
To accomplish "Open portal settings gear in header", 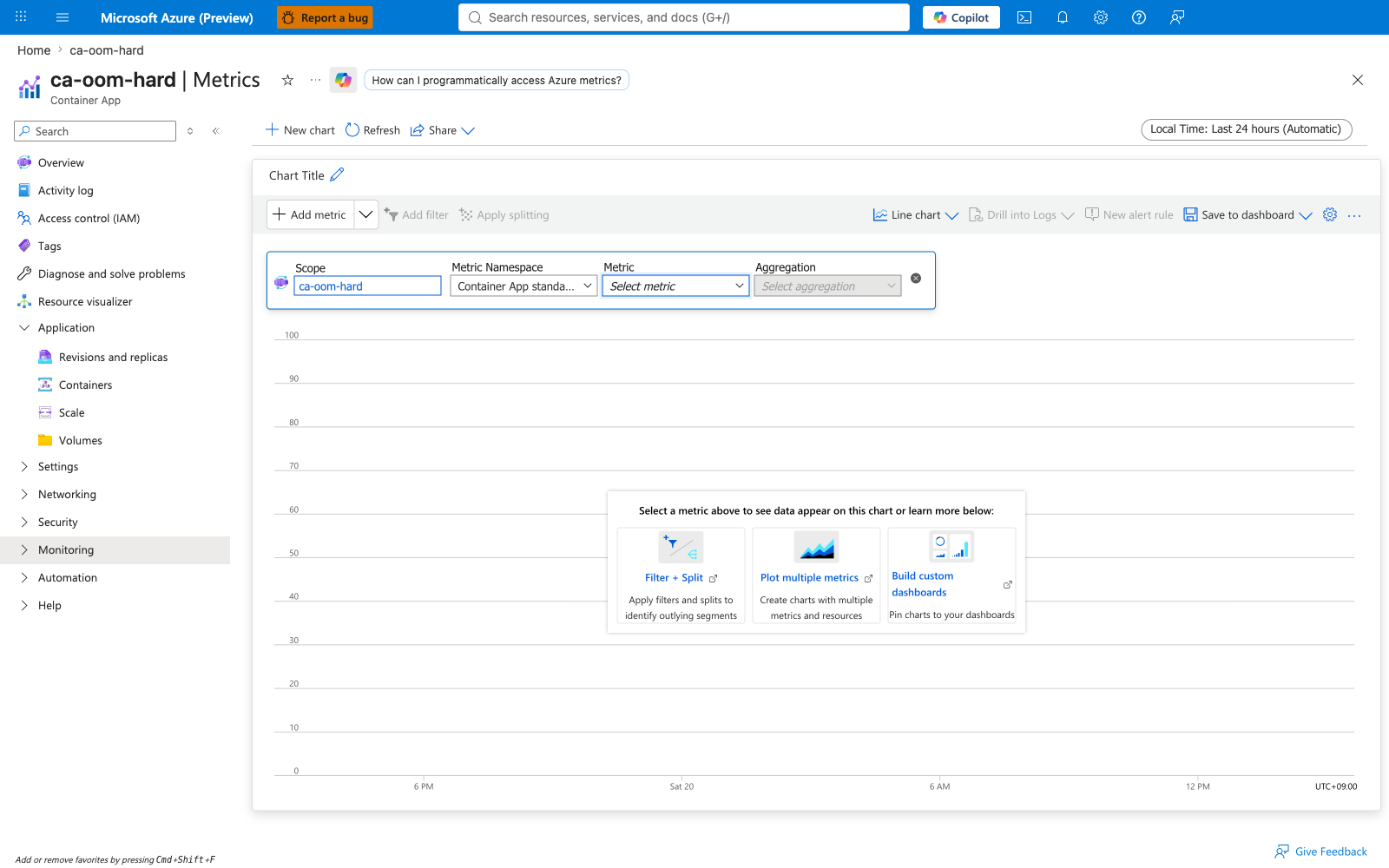I will click(1101, 17).
